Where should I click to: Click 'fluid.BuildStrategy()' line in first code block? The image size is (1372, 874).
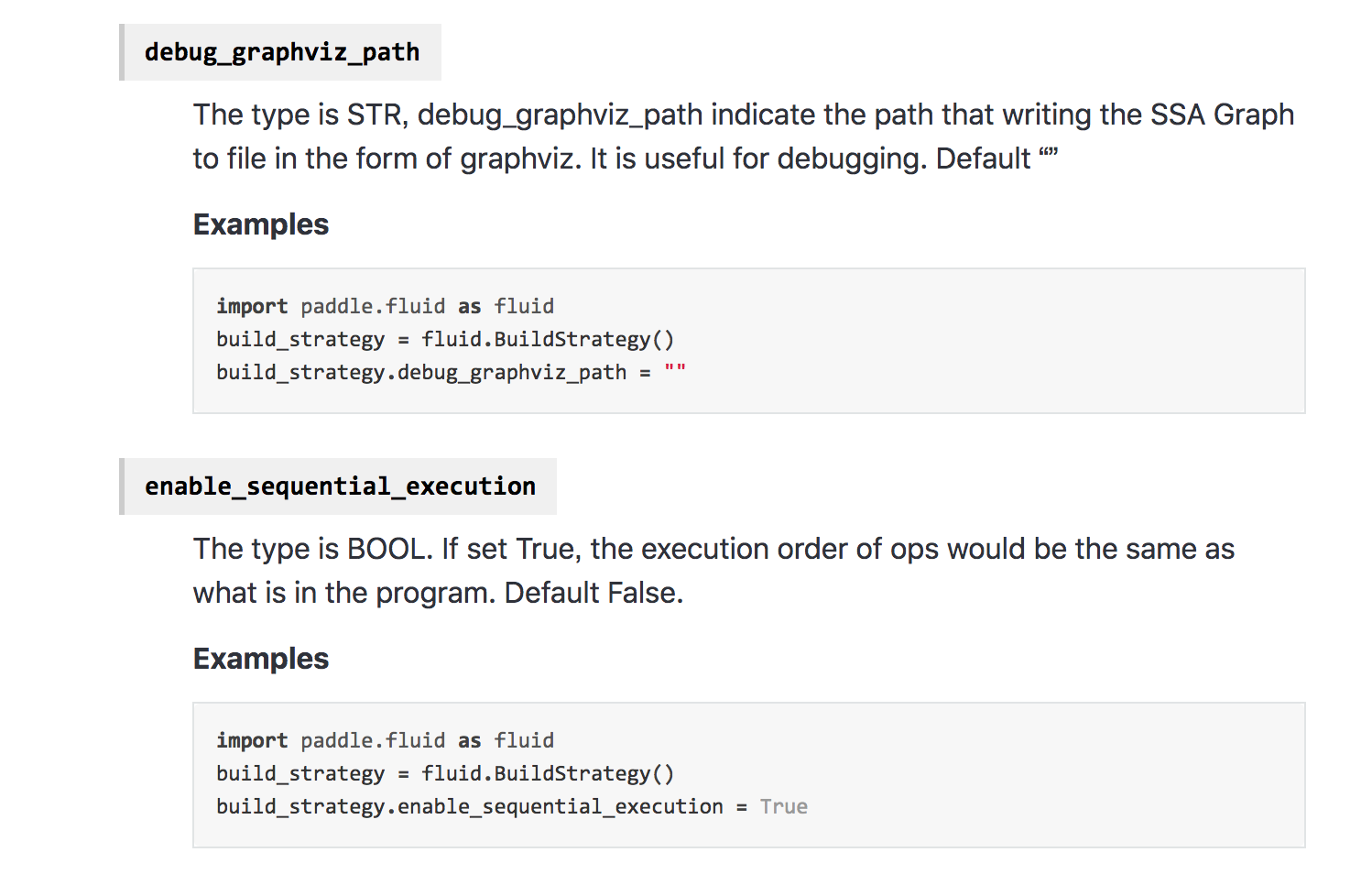point(445,339)
